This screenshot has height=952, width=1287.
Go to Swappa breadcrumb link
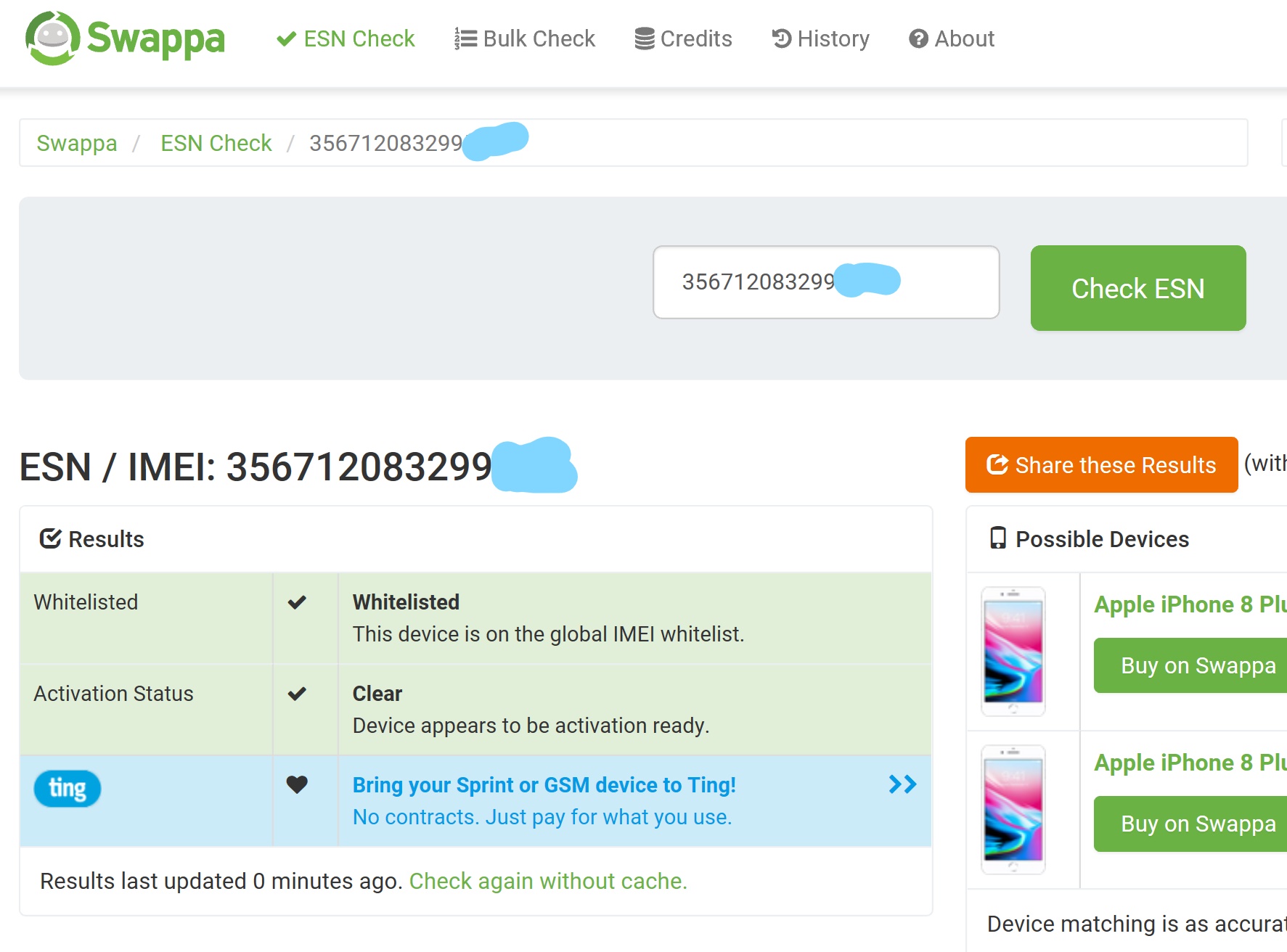point(77,143)
